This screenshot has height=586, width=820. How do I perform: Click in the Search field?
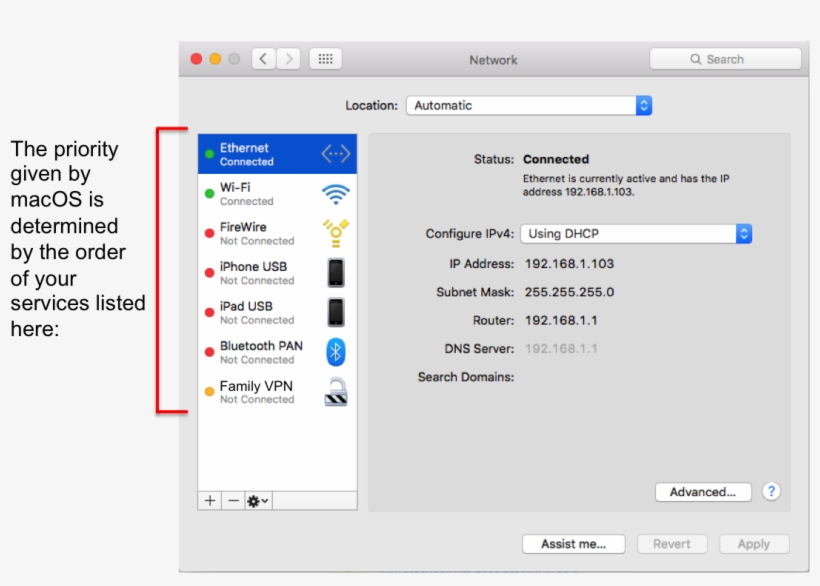[x=725, y=59]
